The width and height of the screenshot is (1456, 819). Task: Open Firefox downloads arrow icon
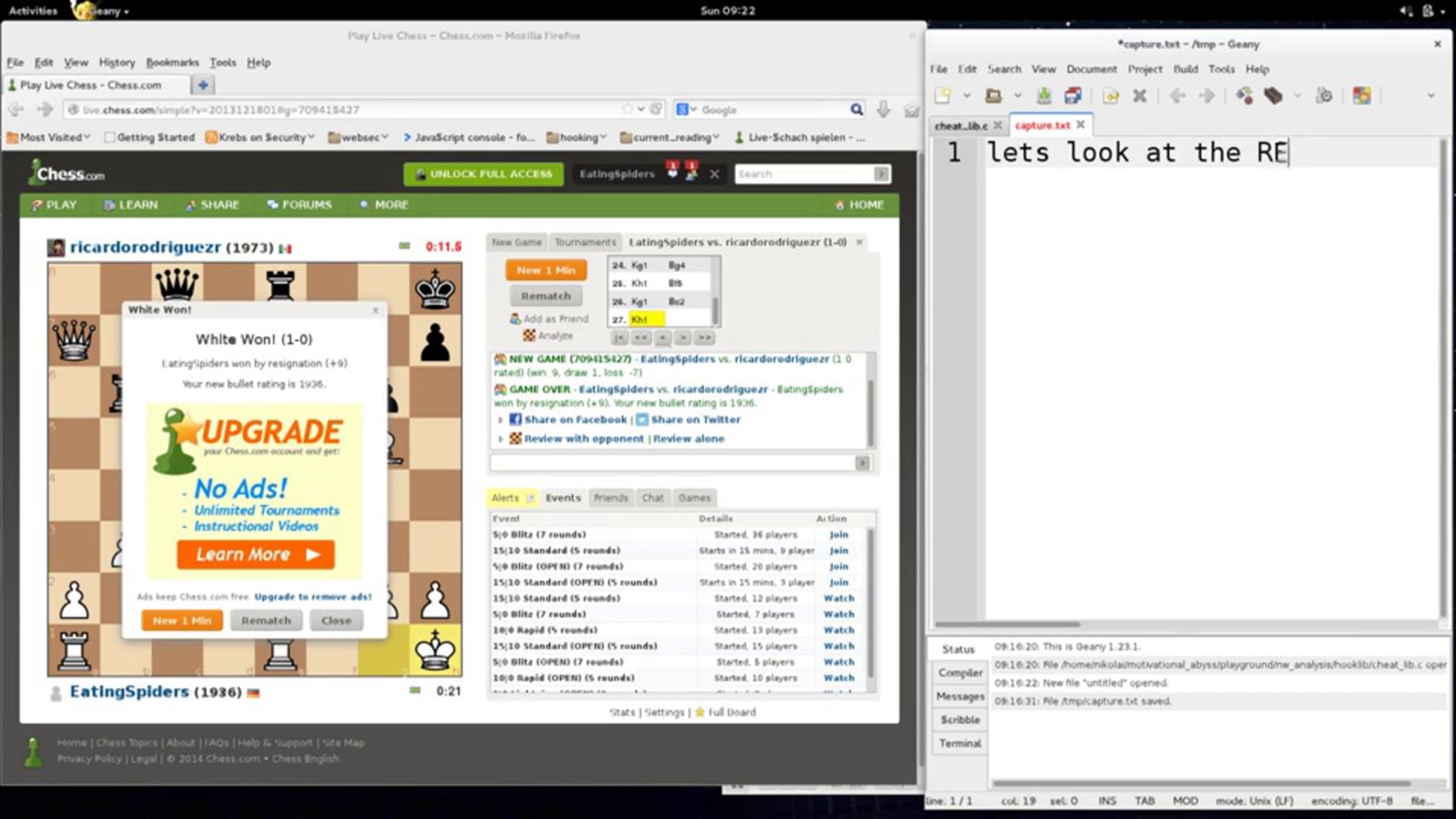(x=883, y=109)
